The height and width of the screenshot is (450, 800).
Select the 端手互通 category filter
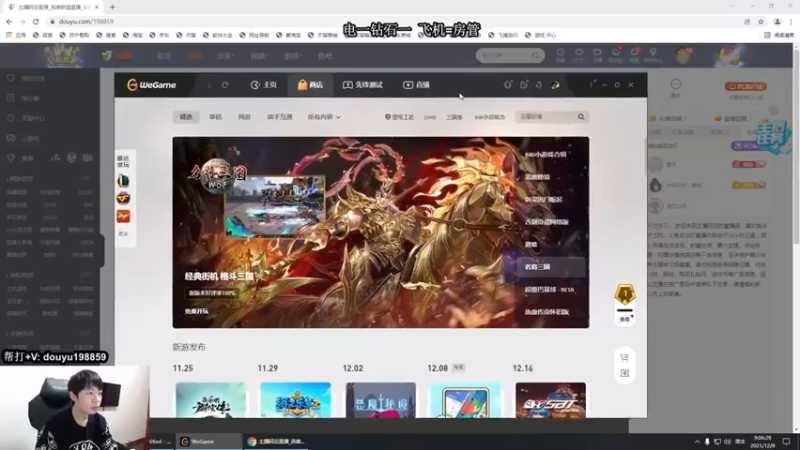point(280,117)
